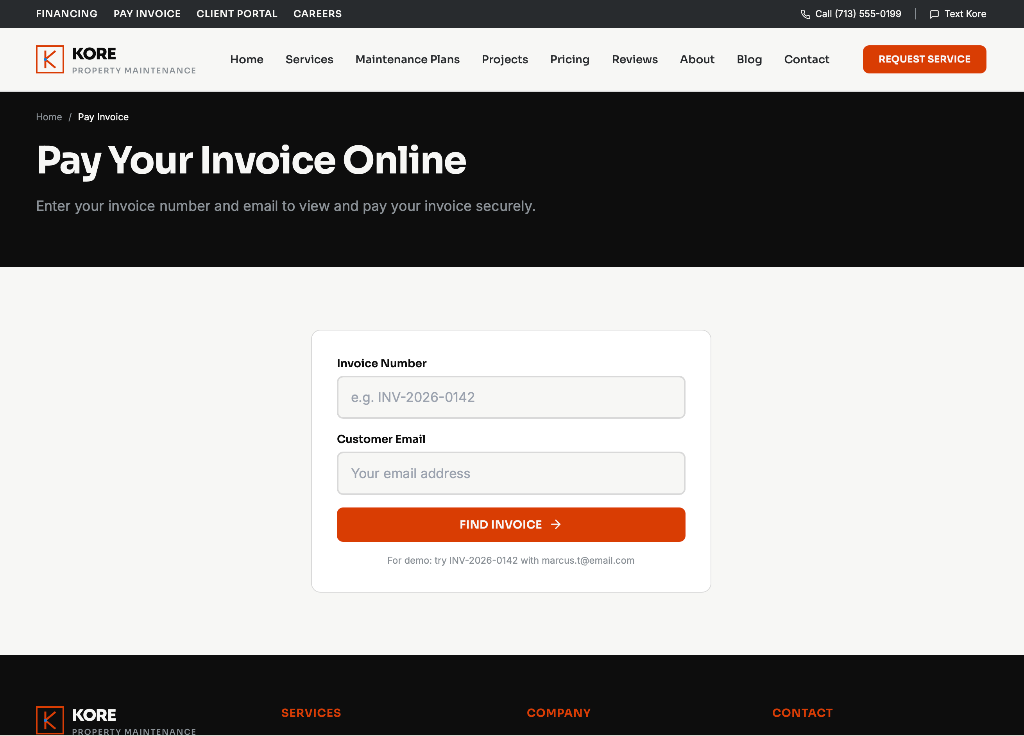Go to Projects page
This screenshot has width=1024, height=736.
(505, 59)
